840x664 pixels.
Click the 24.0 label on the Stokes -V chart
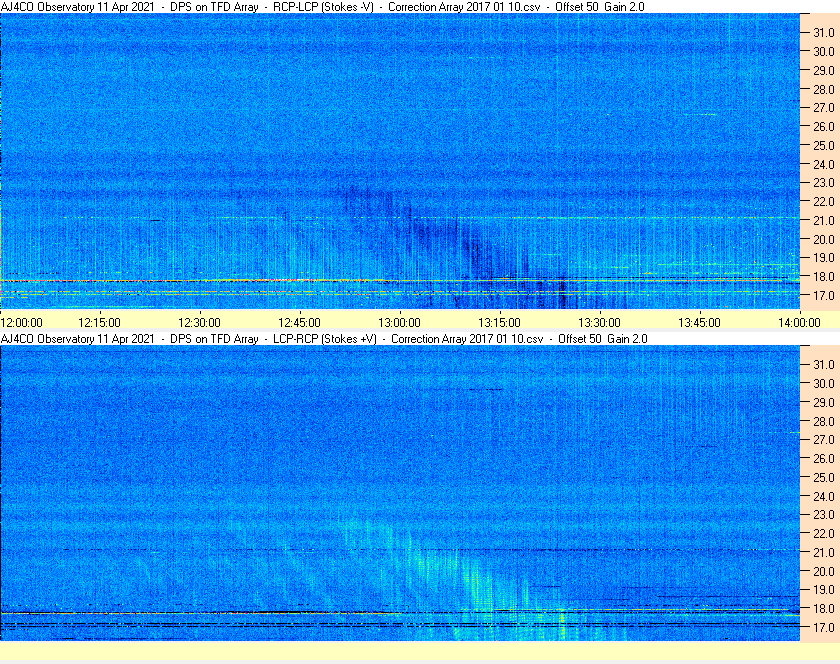coord(824,164)
